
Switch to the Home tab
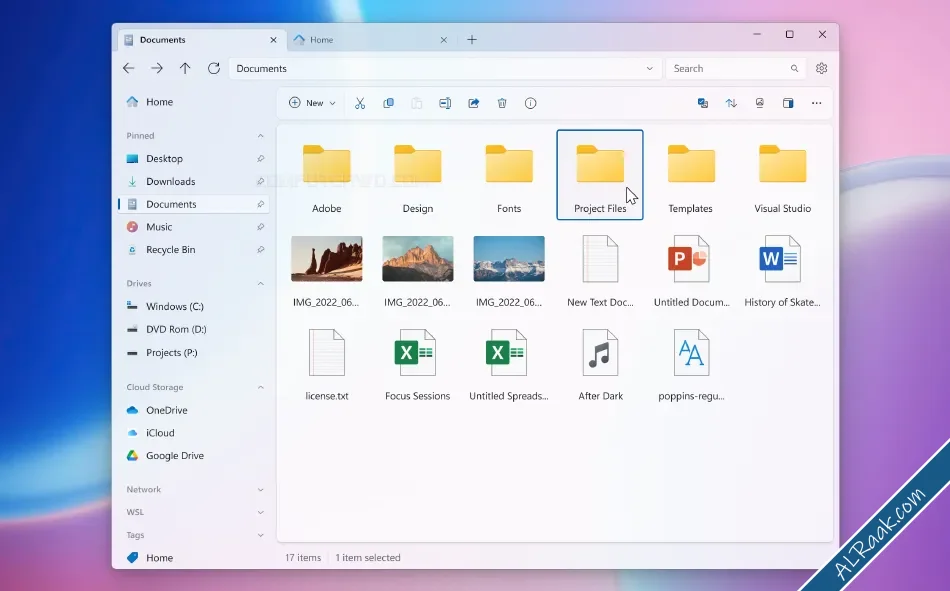tap(371, 39)
